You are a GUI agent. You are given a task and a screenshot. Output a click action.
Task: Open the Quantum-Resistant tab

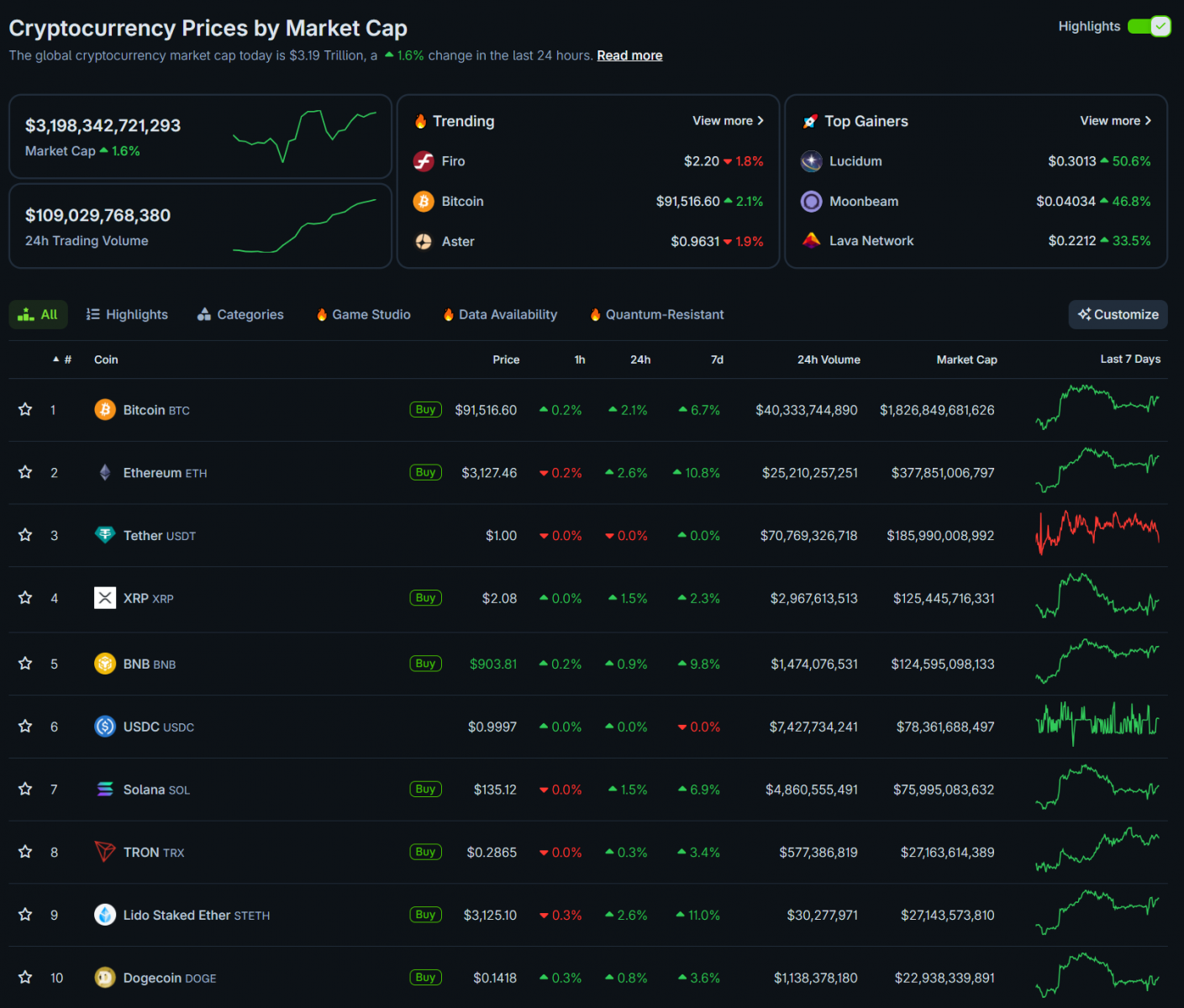656,314
